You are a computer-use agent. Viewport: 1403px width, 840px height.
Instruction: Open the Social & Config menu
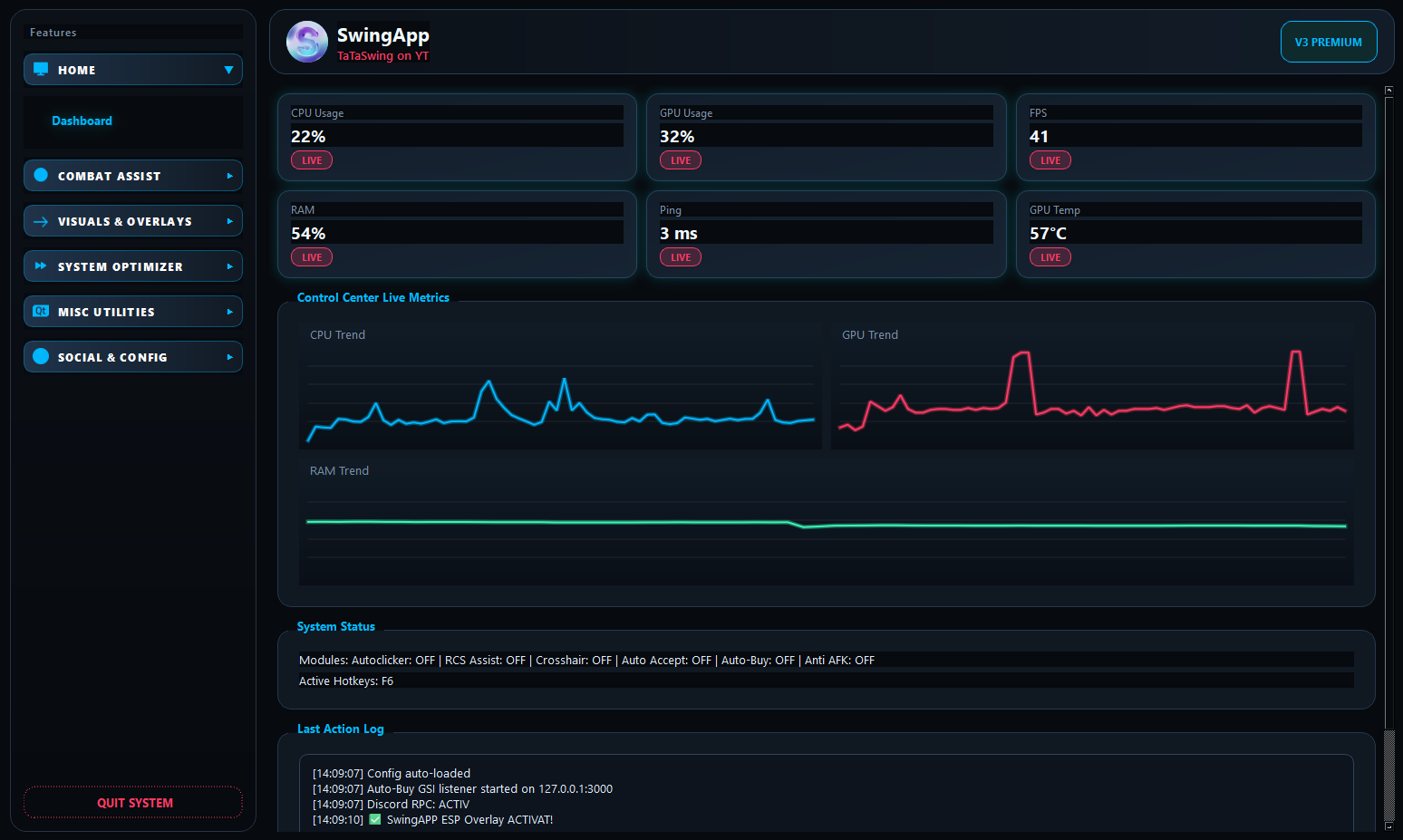133,357
